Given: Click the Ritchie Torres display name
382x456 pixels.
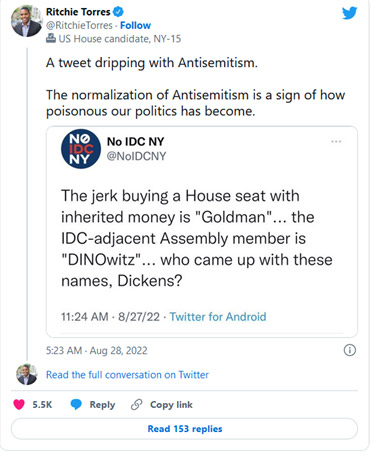Looking at the screenshot, I should [78, 12].
